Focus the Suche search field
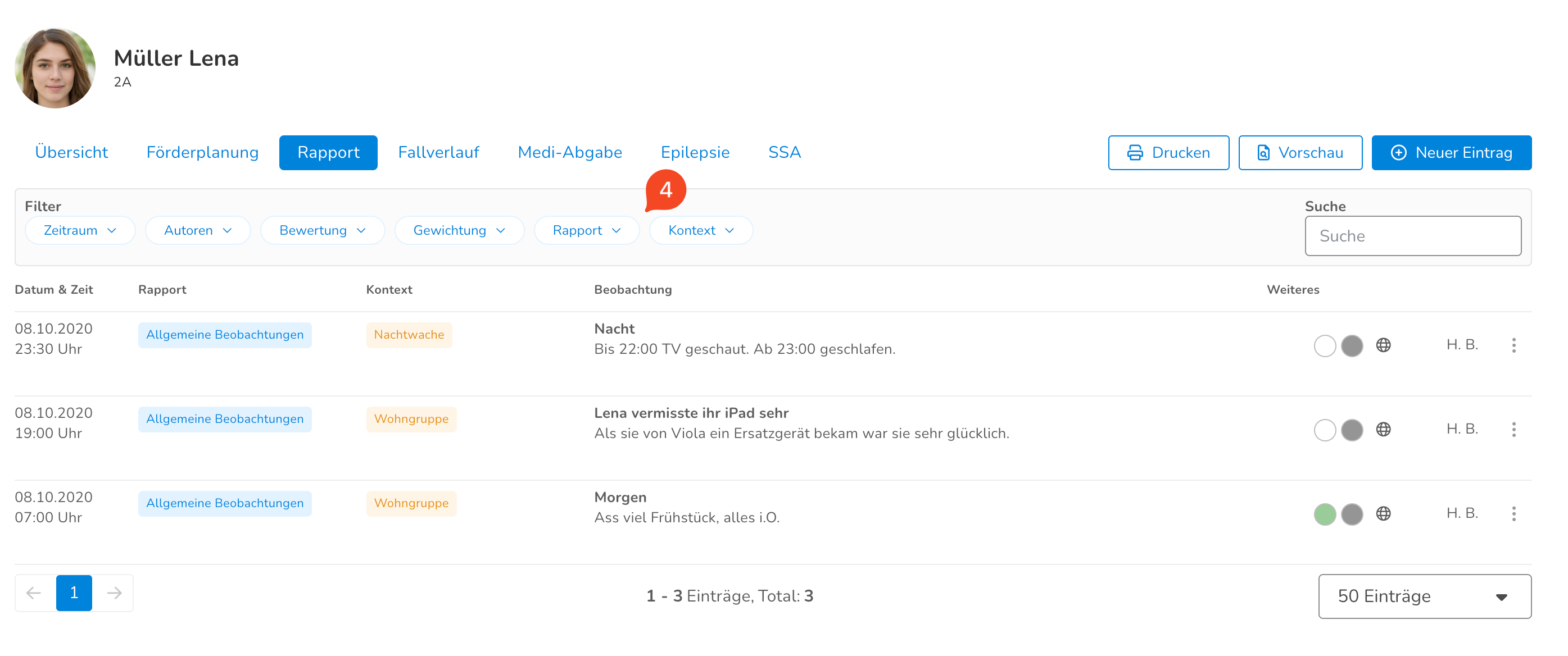Viewport: 1568px width, 656px height. tap(1412, 236)
